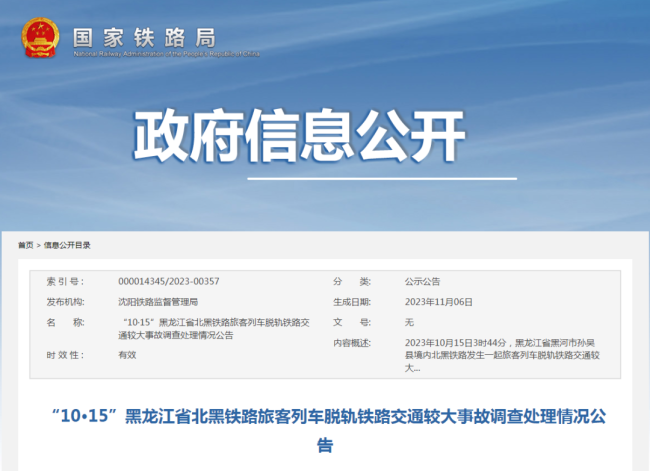The image size is (650, 471).
Task: Click index number 000014345/2023-00357
Action: click(168, 282)
